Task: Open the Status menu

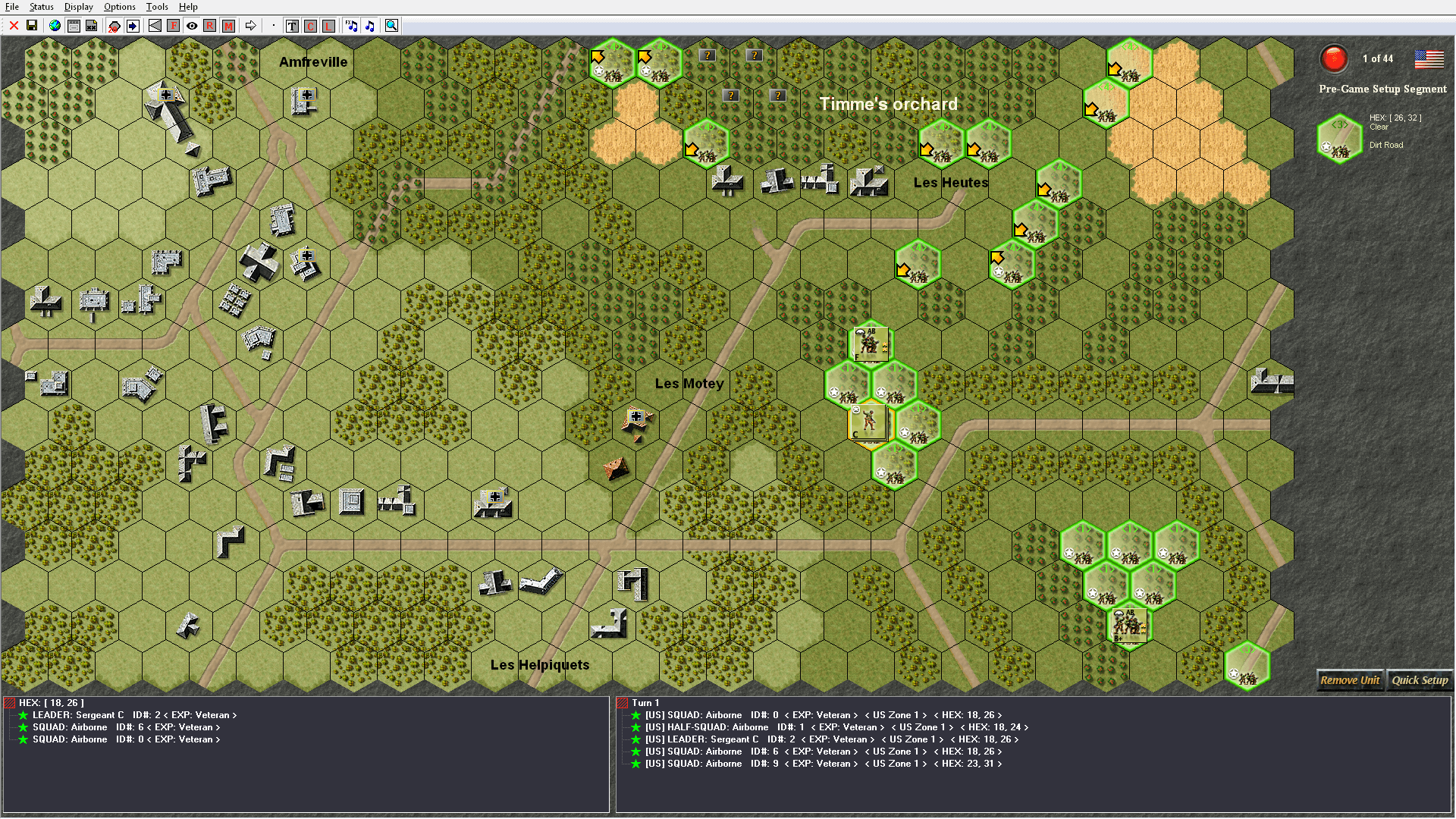Action: coord(42,7)
